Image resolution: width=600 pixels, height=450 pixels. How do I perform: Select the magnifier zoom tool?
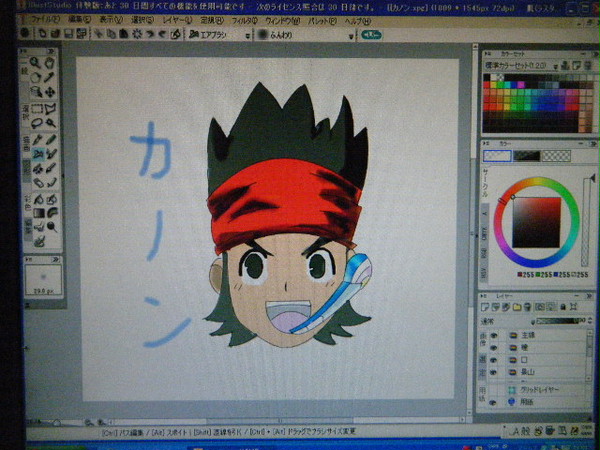[x=35, y=62]
